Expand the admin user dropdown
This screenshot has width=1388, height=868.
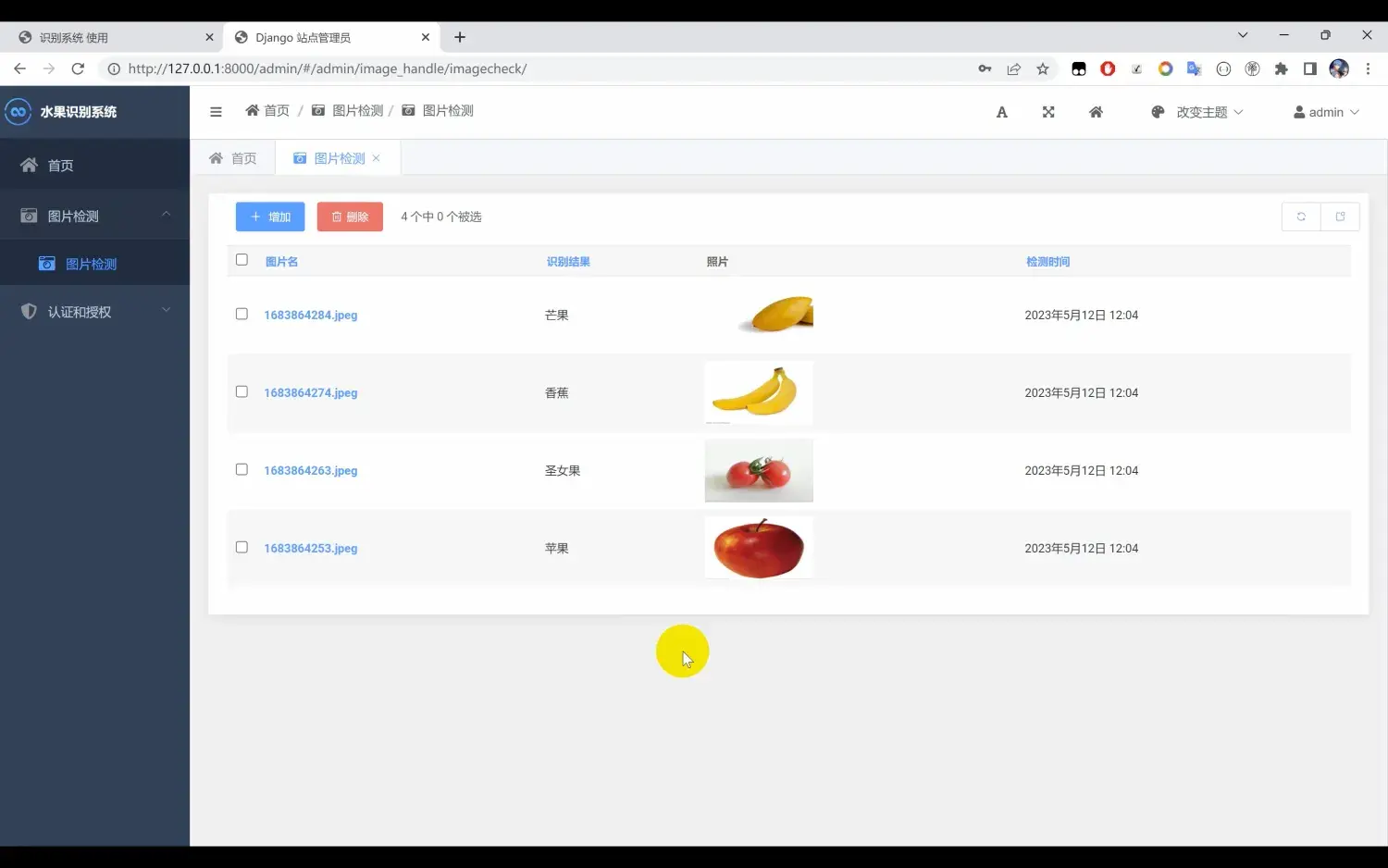pyautogui.click(x=1325, y=111)
